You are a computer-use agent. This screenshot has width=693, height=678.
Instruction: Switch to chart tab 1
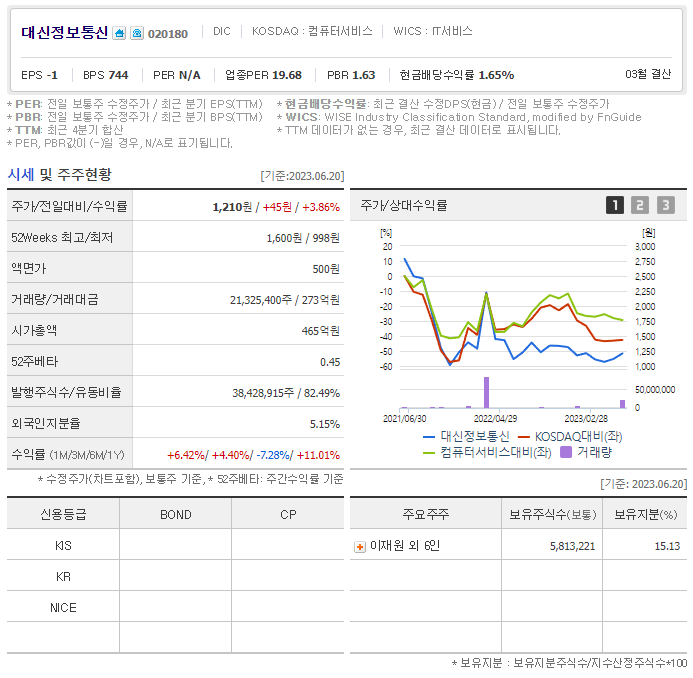coord(614,206)
